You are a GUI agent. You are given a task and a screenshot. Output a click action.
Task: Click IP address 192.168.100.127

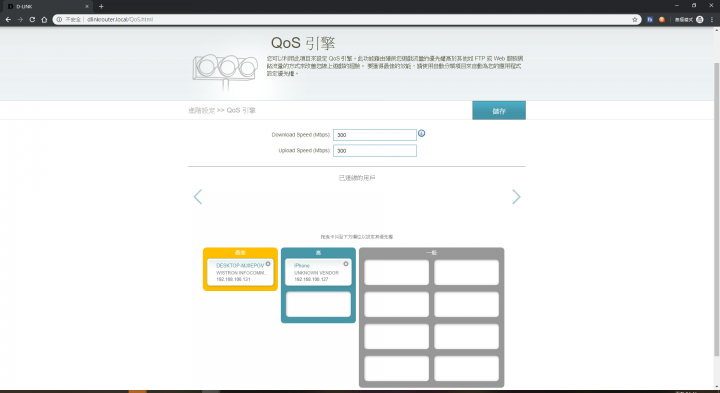pyautogui.click(x=311, y=279)
